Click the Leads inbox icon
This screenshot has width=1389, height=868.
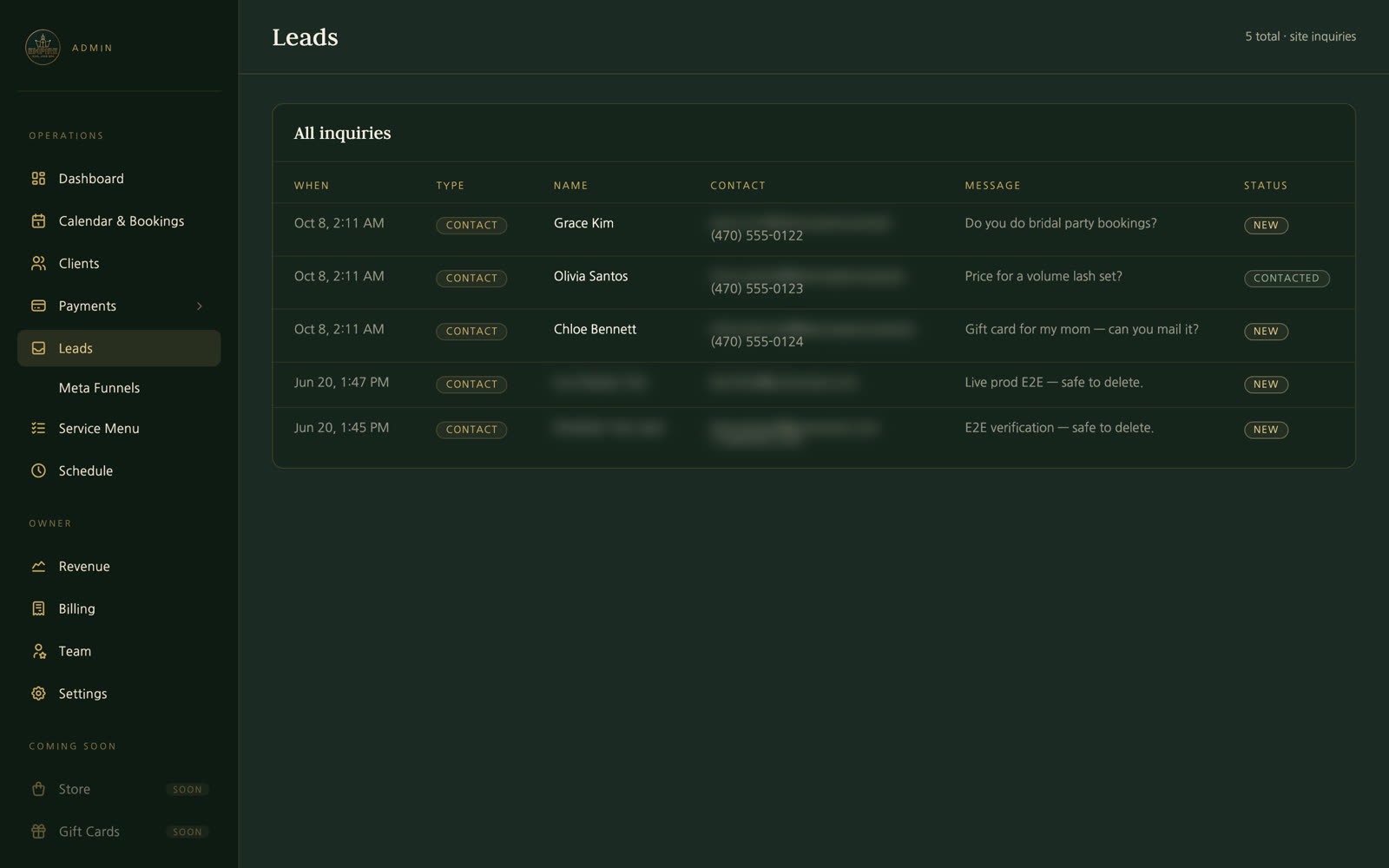38,348
